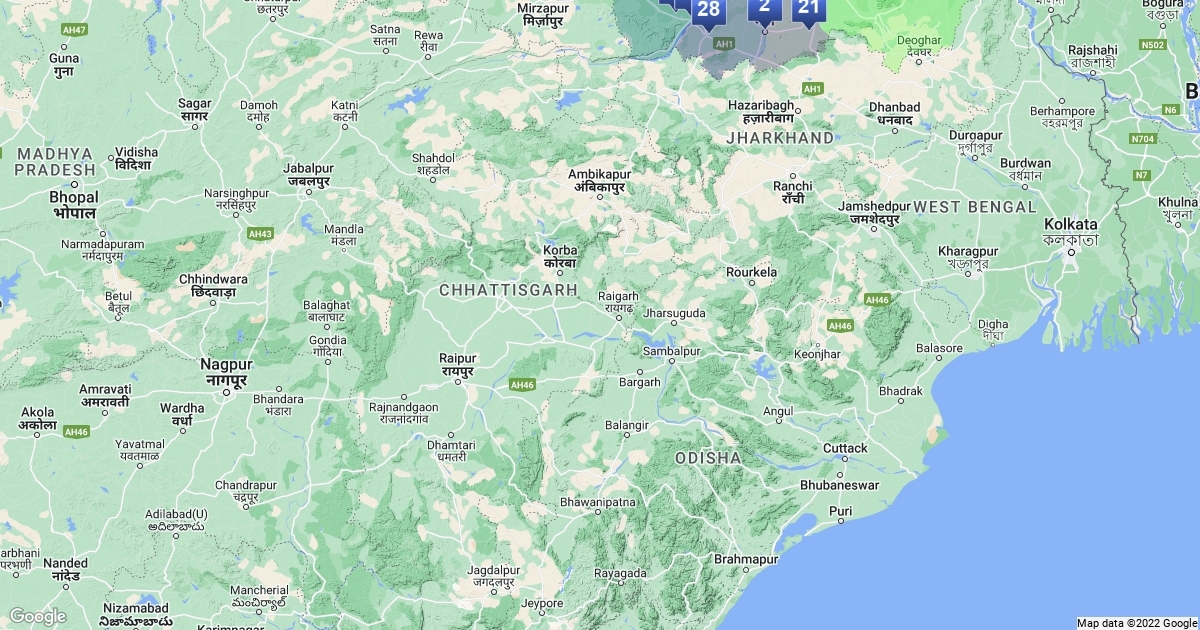Click the blue map marker numbered 28
This screenshot has height=630, width=1200.
click(708, 11)
